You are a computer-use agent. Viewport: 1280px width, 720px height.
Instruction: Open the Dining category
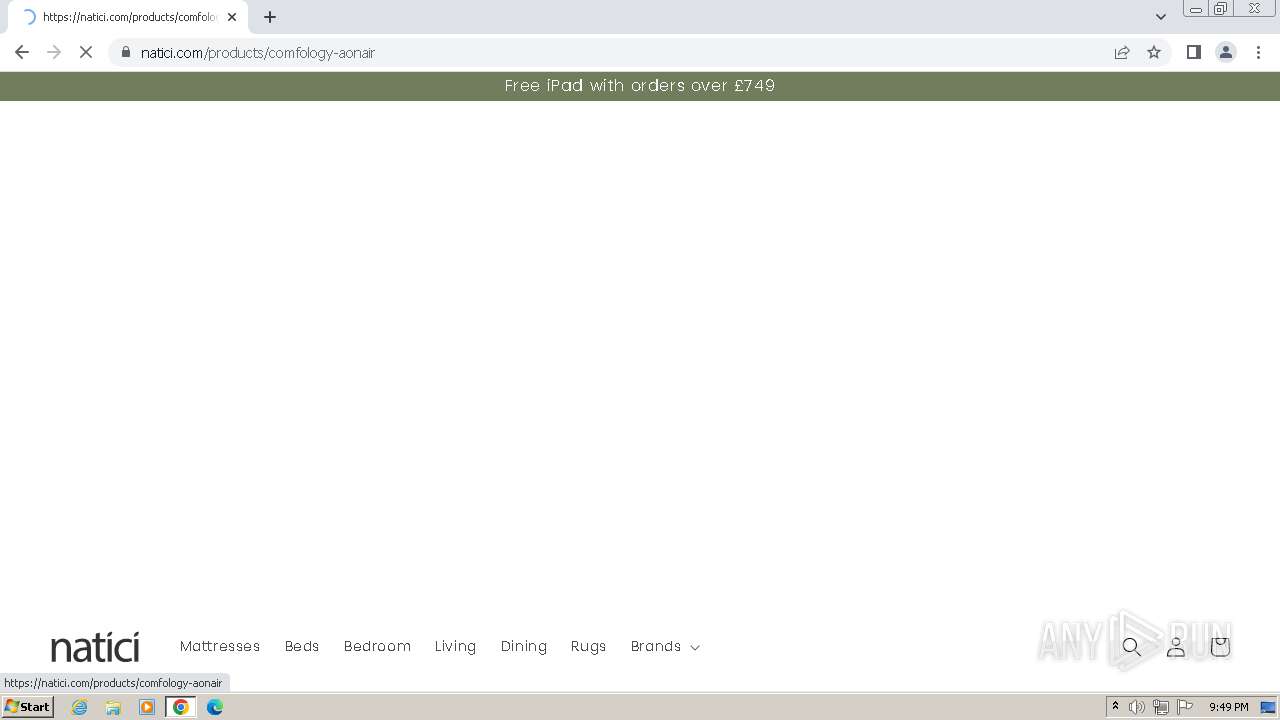524,646
